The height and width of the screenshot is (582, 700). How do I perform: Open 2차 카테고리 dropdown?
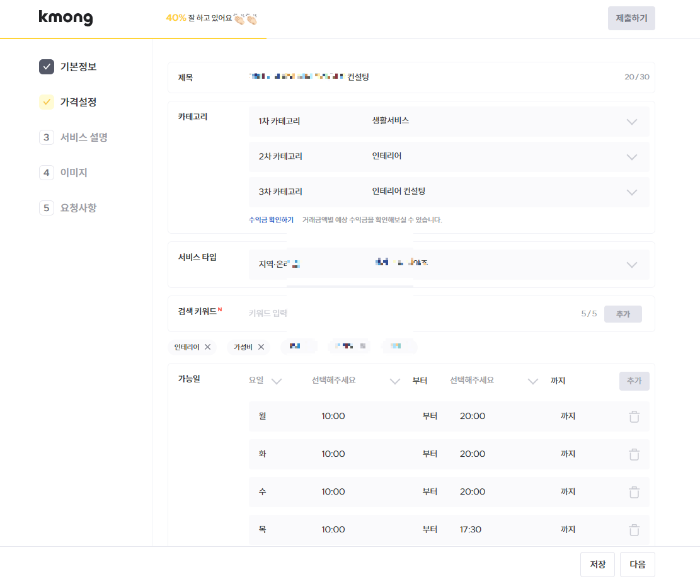click(x=449, y=157)
